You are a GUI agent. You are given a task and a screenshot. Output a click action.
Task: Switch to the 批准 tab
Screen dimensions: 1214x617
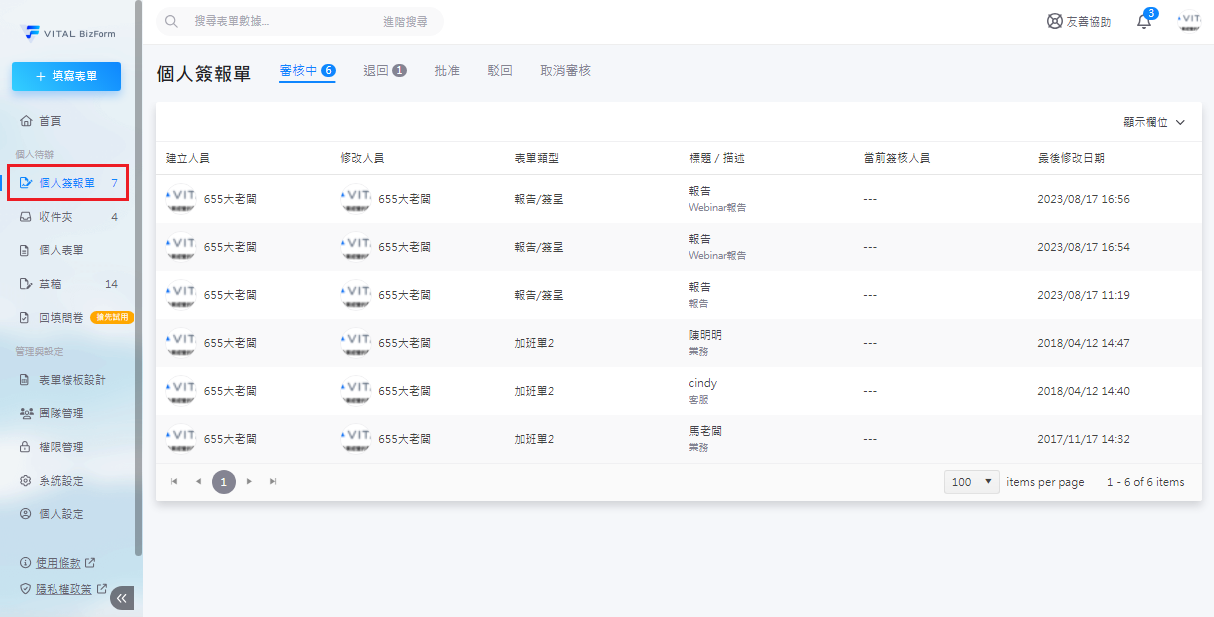tap(447, 71)
